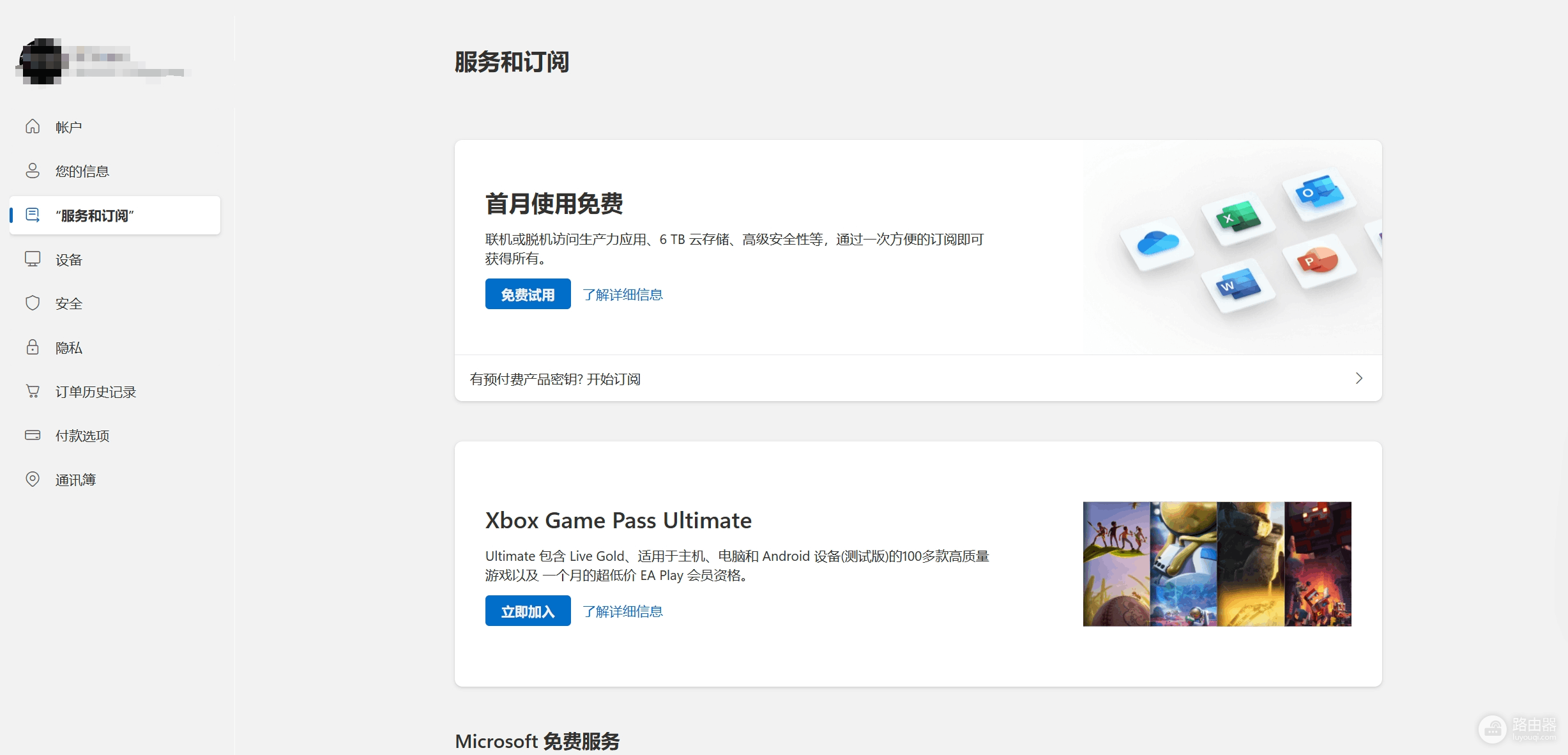1568x755 pixels.
Task: Click 了解详细信息 next to 立即加入
Action: (623, 611)
